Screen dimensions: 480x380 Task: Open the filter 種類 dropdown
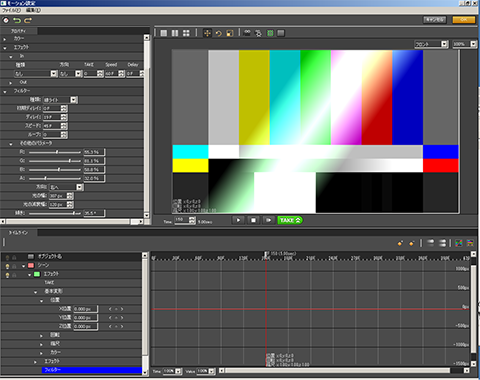[x=74, y=100]
